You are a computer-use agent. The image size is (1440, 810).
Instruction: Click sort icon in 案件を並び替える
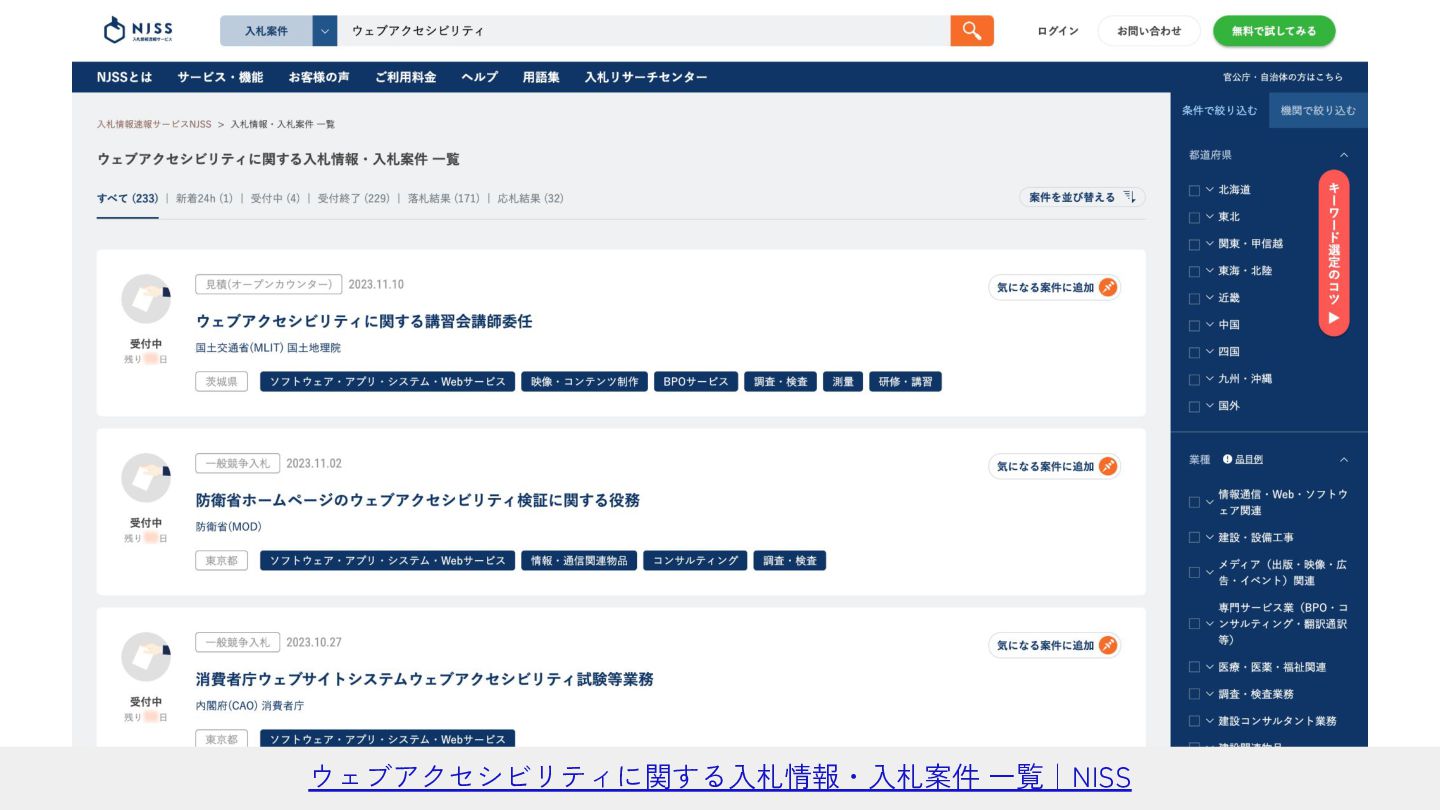(x=1129, y=197)
